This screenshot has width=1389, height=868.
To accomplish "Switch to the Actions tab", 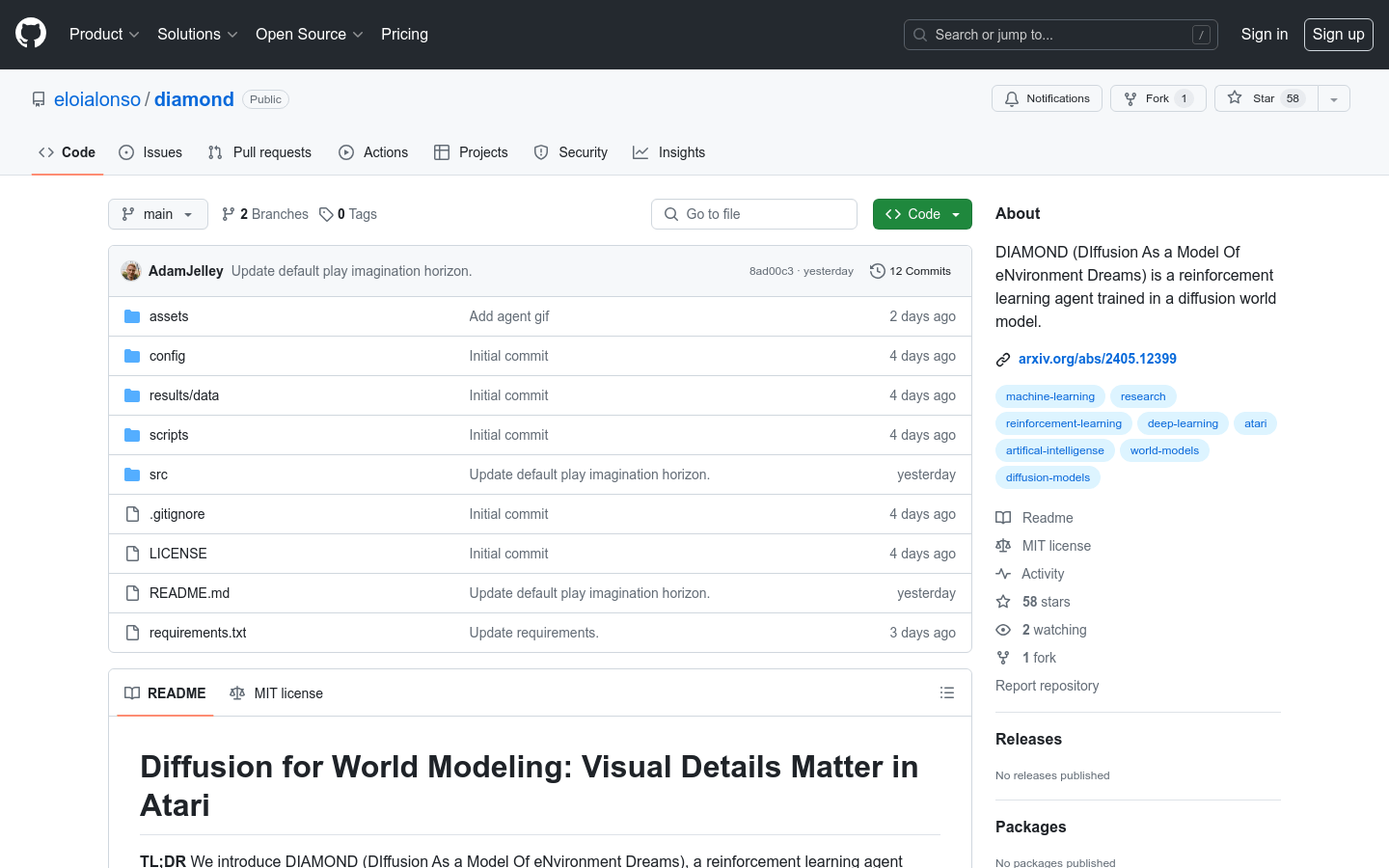I will [x=373, y=152].
